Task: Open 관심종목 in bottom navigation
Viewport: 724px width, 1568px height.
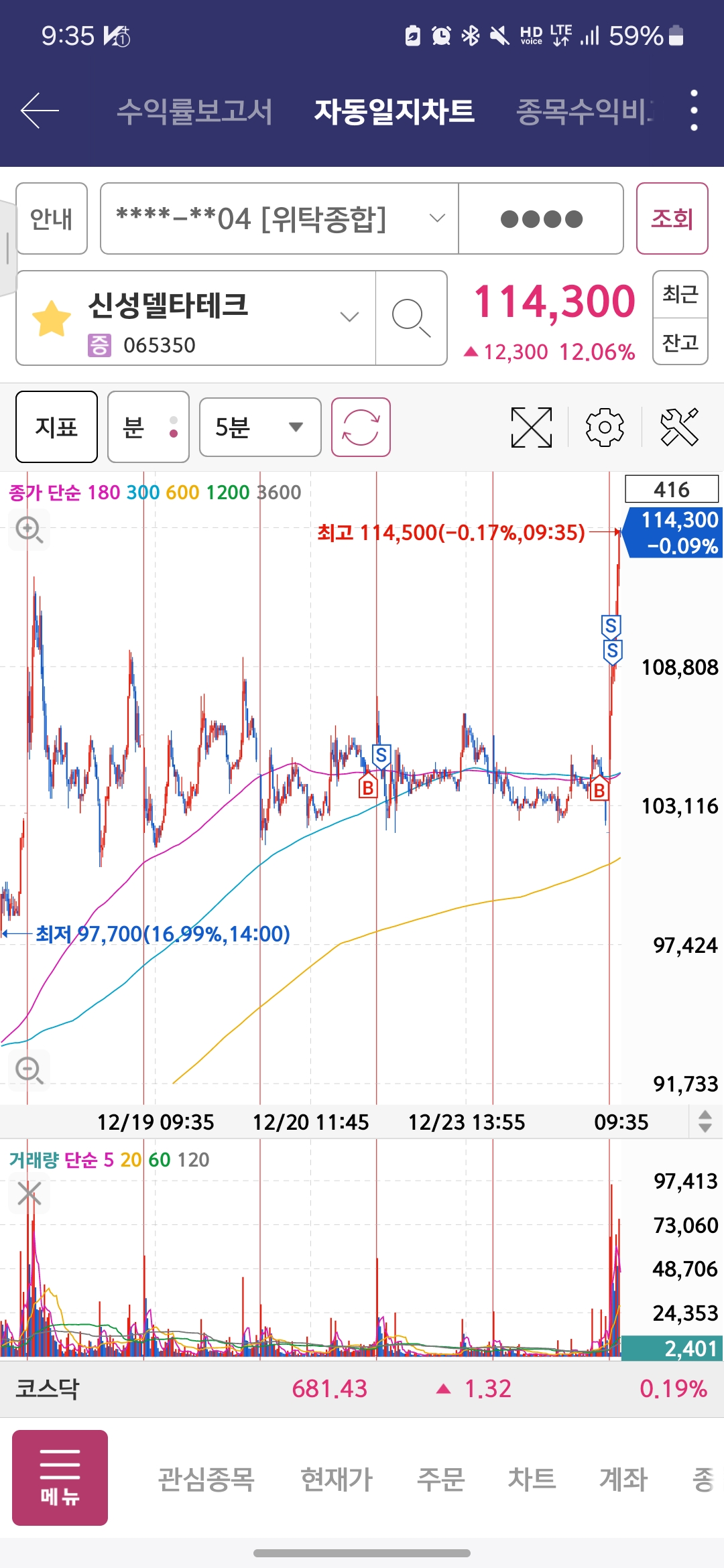Action: pyautogui.click(x=206, y=1479)
